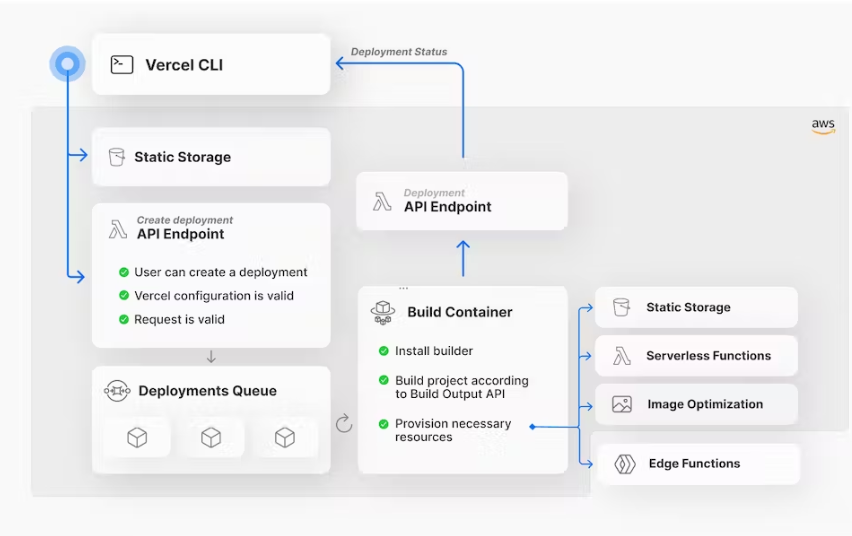Click the Build Container icon

tap(383, 312)
